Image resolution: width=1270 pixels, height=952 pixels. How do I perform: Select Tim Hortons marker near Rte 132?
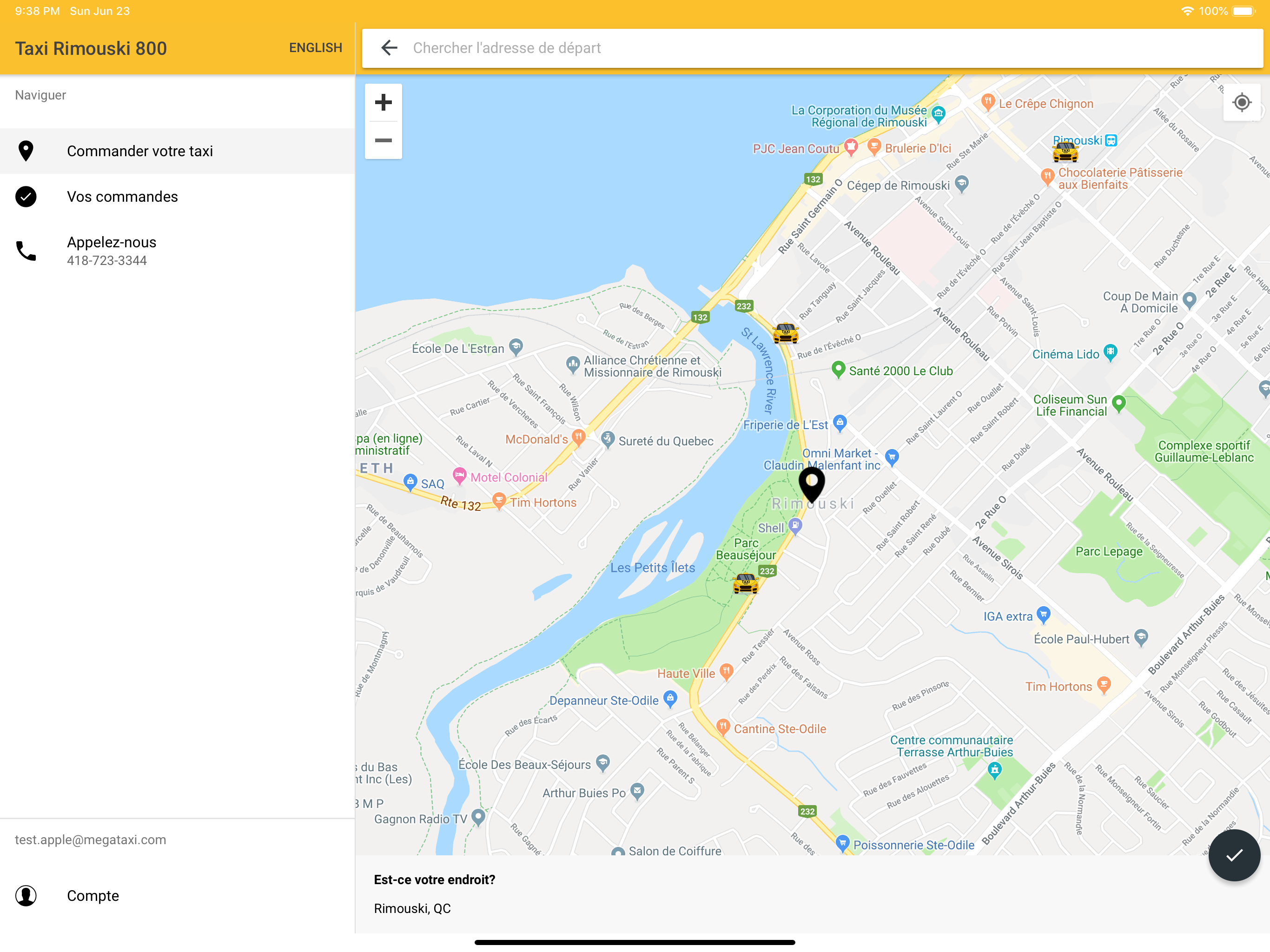(x=499, y=501)
